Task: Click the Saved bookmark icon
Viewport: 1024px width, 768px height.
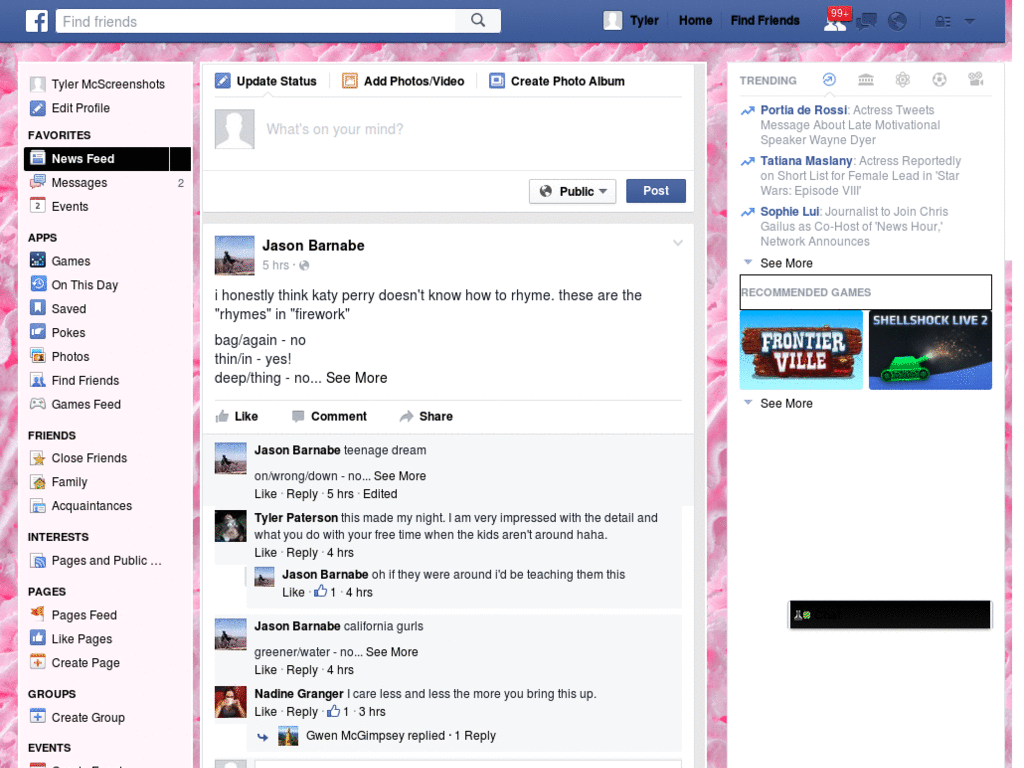Action: (x=38, y=308)
